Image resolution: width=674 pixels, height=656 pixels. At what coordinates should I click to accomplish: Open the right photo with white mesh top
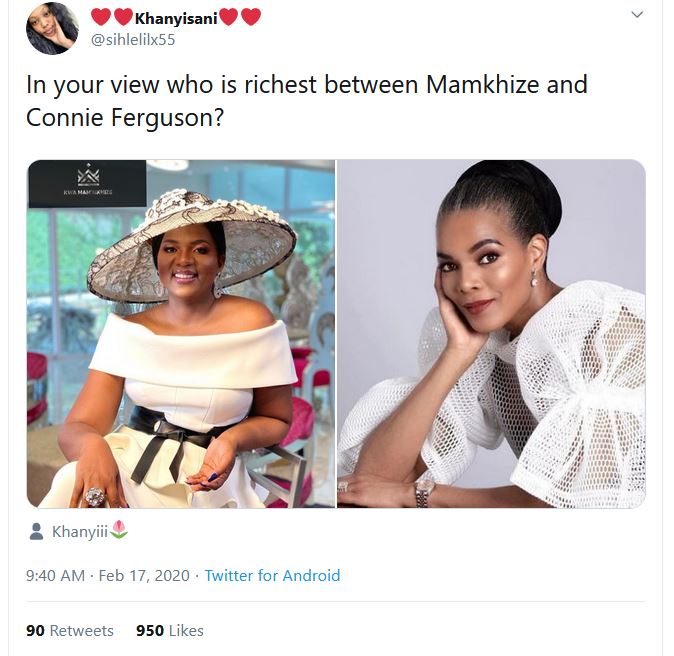[x=491, y=334]
